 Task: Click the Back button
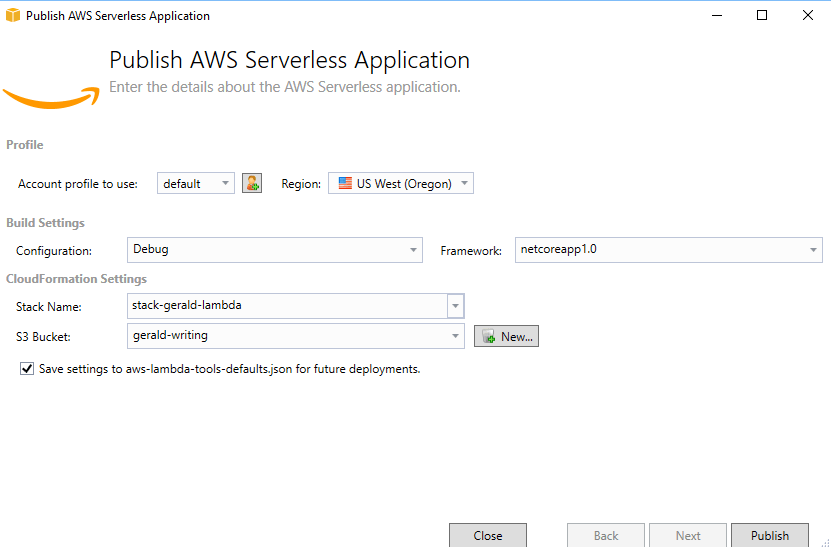[606, 535]
